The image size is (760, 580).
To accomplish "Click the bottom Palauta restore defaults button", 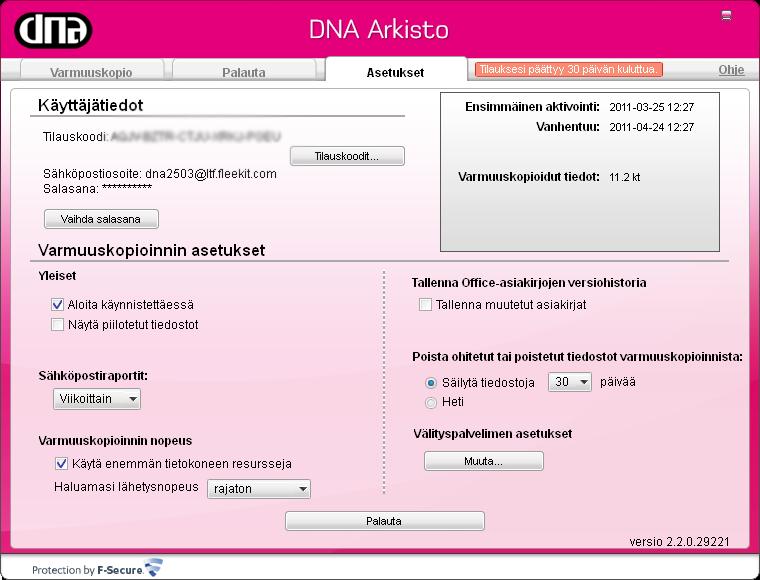I will [x=384, y=521].
